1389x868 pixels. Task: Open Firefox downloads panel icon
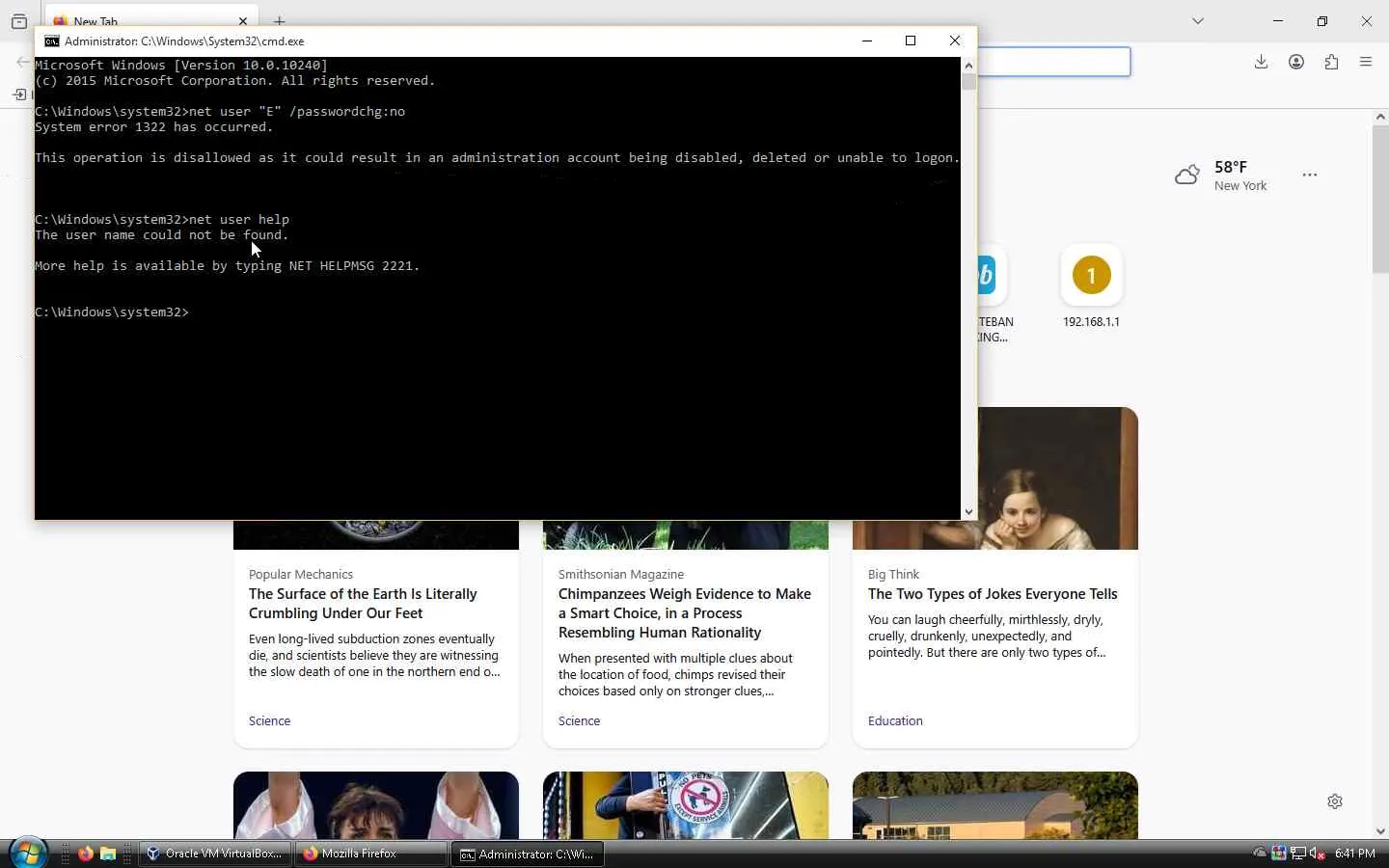1261,62
